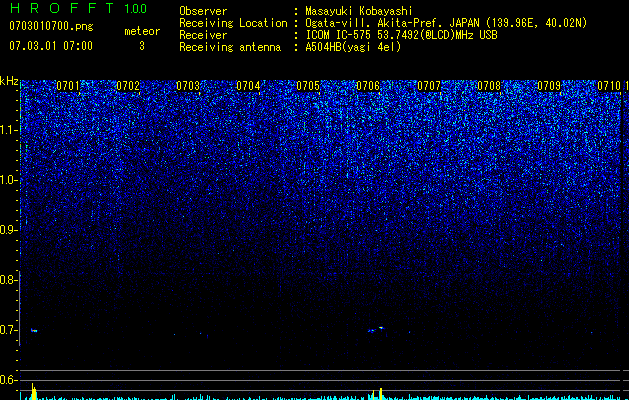Click the kHz axis unit label
The width and height of the screenshot is (629, 400).
point(9,81)
